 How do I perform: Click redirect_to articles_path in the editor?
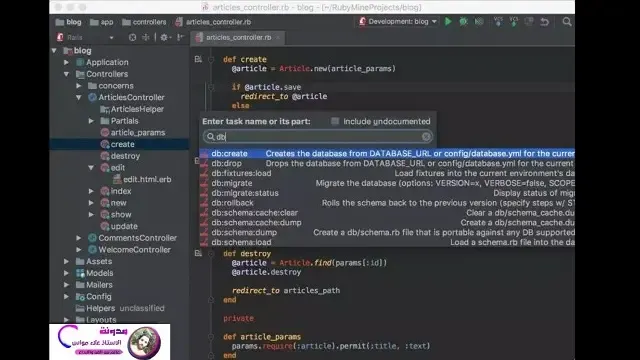tap(286, 291)
